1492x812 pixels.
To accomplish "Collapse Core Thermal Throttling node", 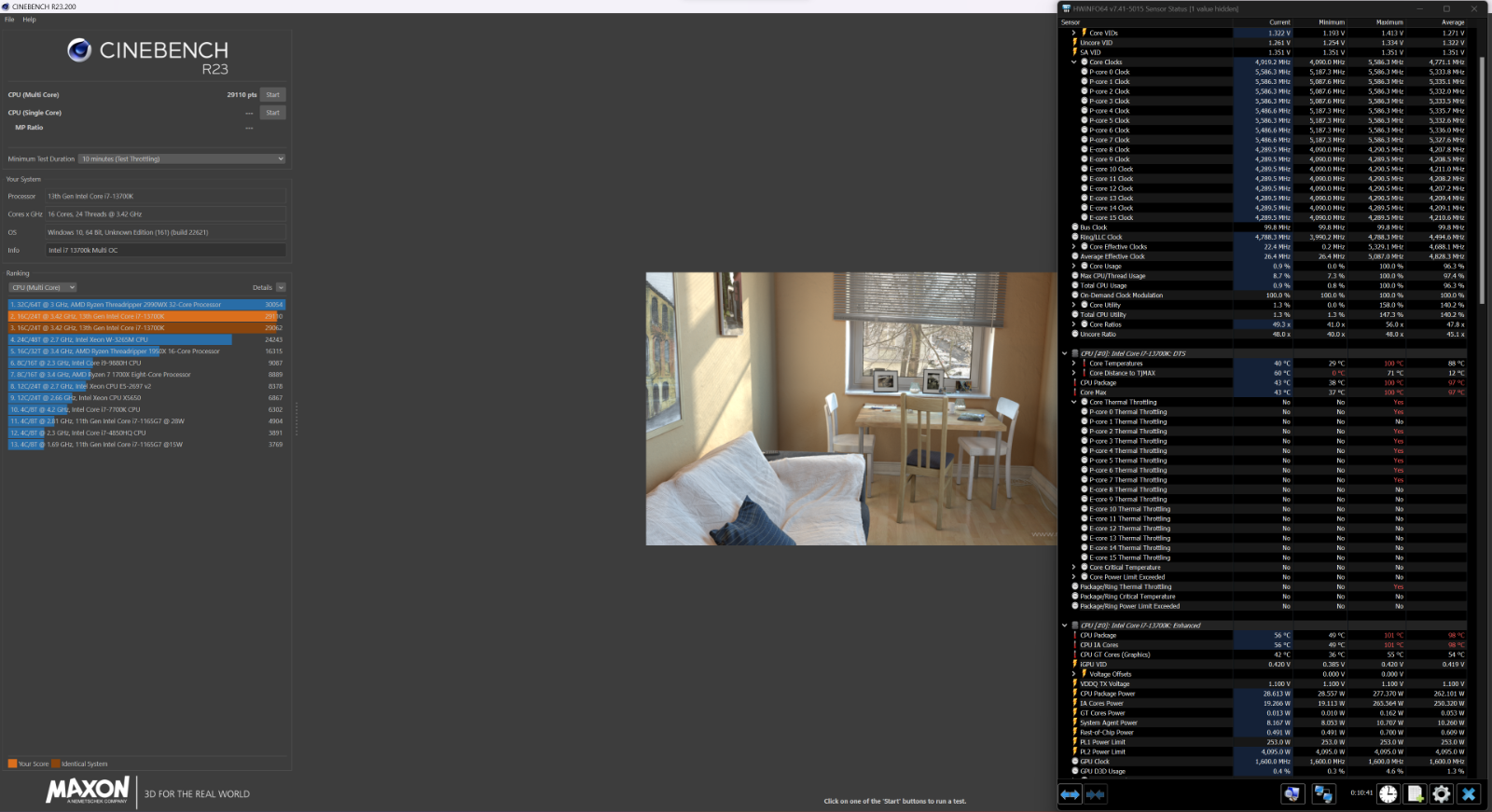I will [x=1074, y=402].
